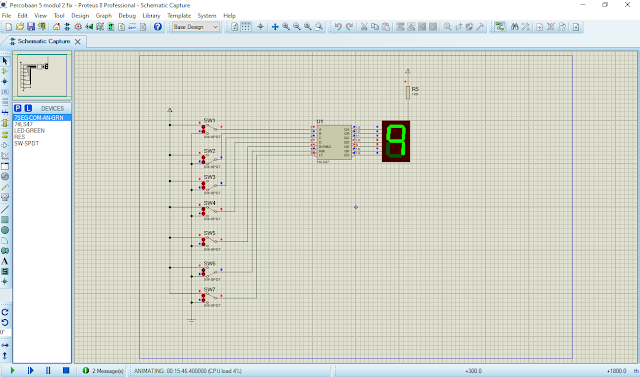The height and width of the screenshot is (377, 640).
Task: Select the 2D text tool (A)
Action: 5,261
